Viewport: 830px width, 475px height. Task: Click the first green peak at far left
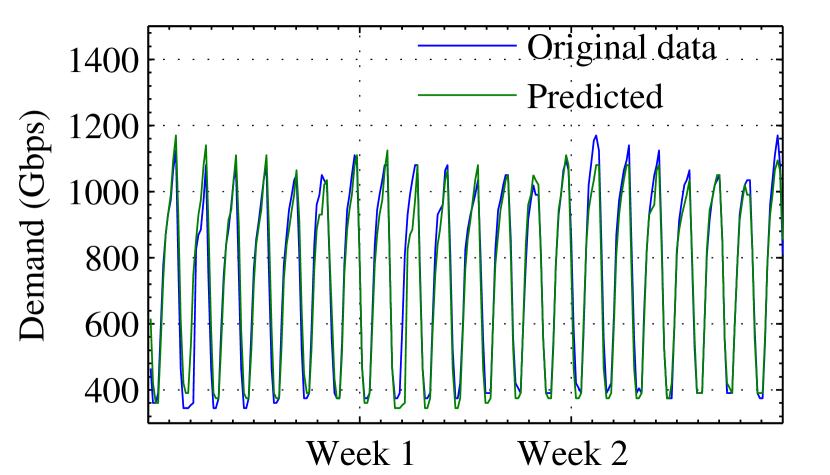coord(176,136)
